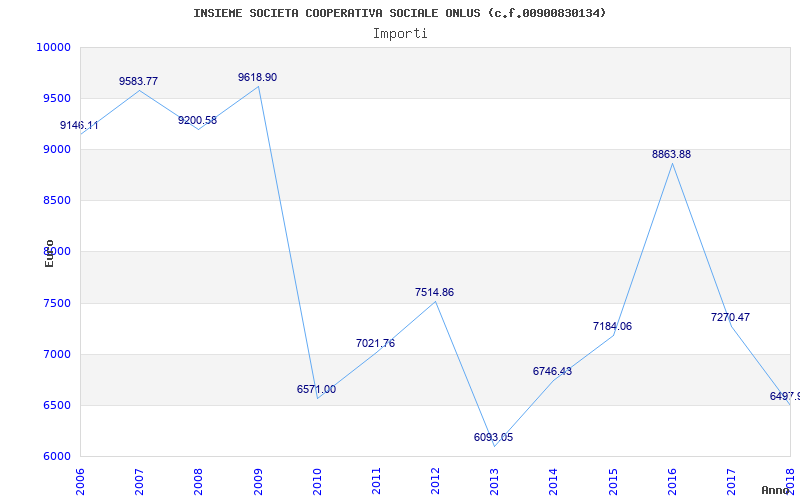Click the 9000 y-axis tick label
This screenshot has height=500, width=800.
pyautogui.click(x=56, y=149)
